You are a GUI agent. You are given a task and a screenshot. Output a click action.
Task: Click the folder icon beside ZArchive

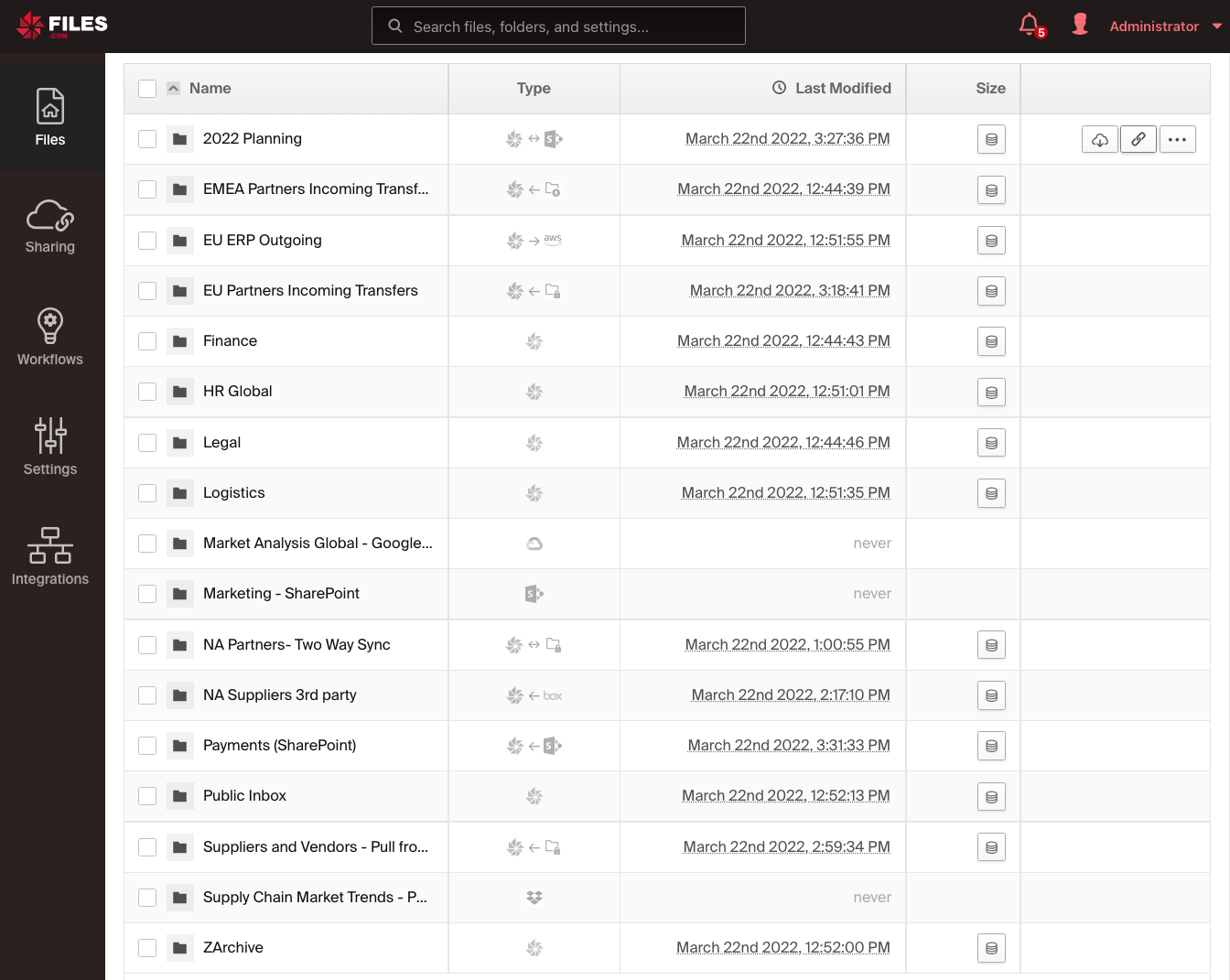tap(179, 947)
